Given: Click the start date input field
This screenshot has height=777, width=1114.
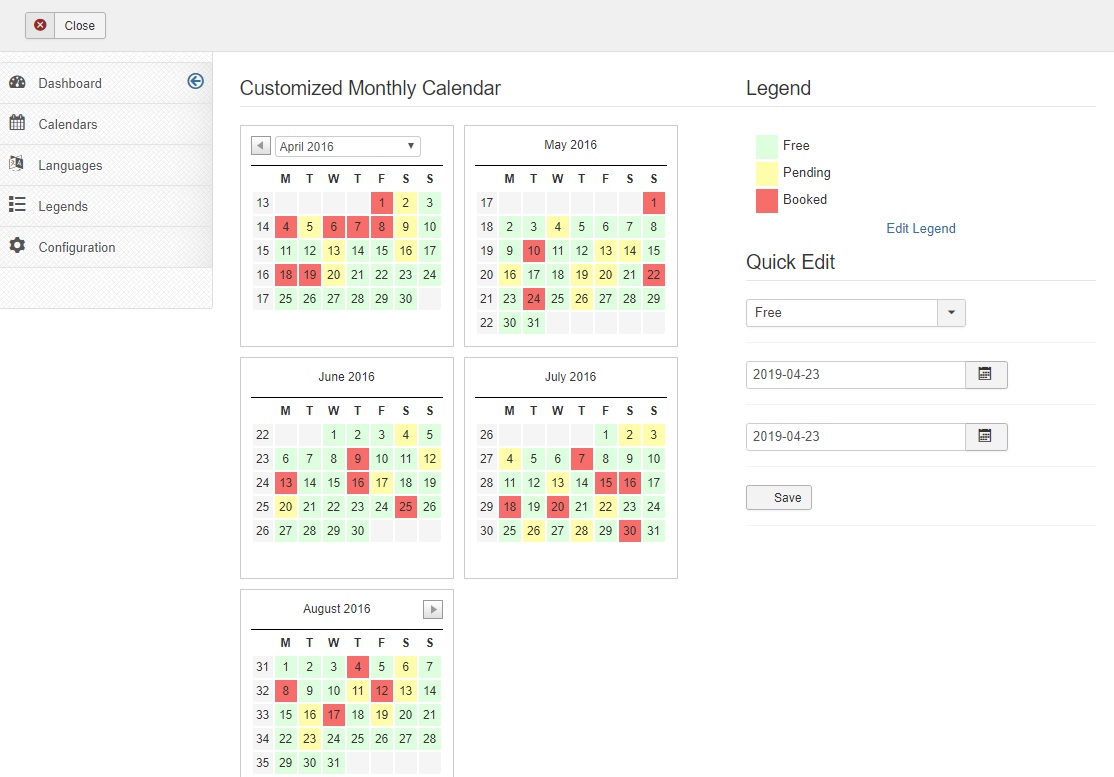Looking at the screenshot, I should tap(855, 375).
